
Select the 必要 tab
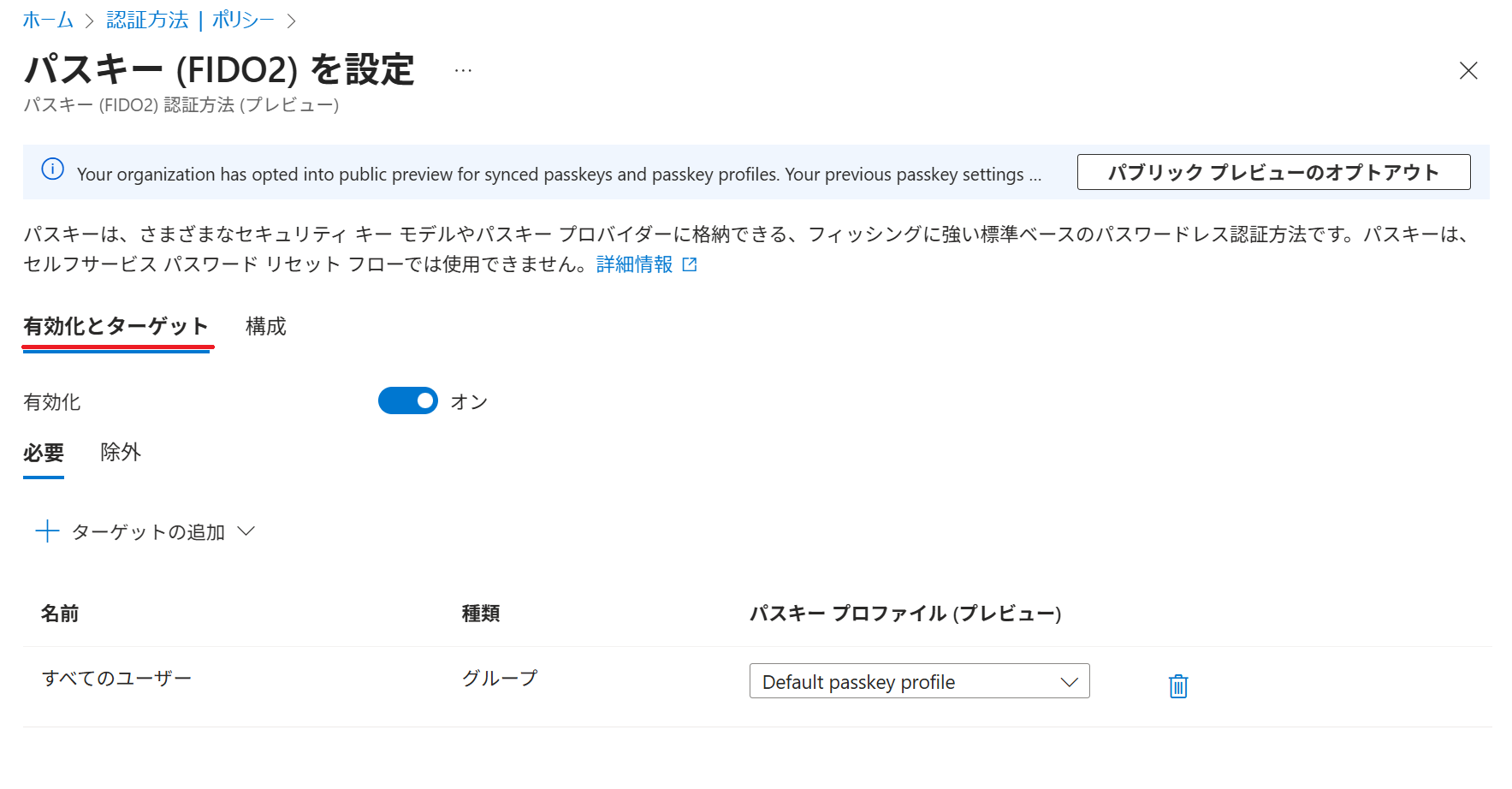pos(44,452)
